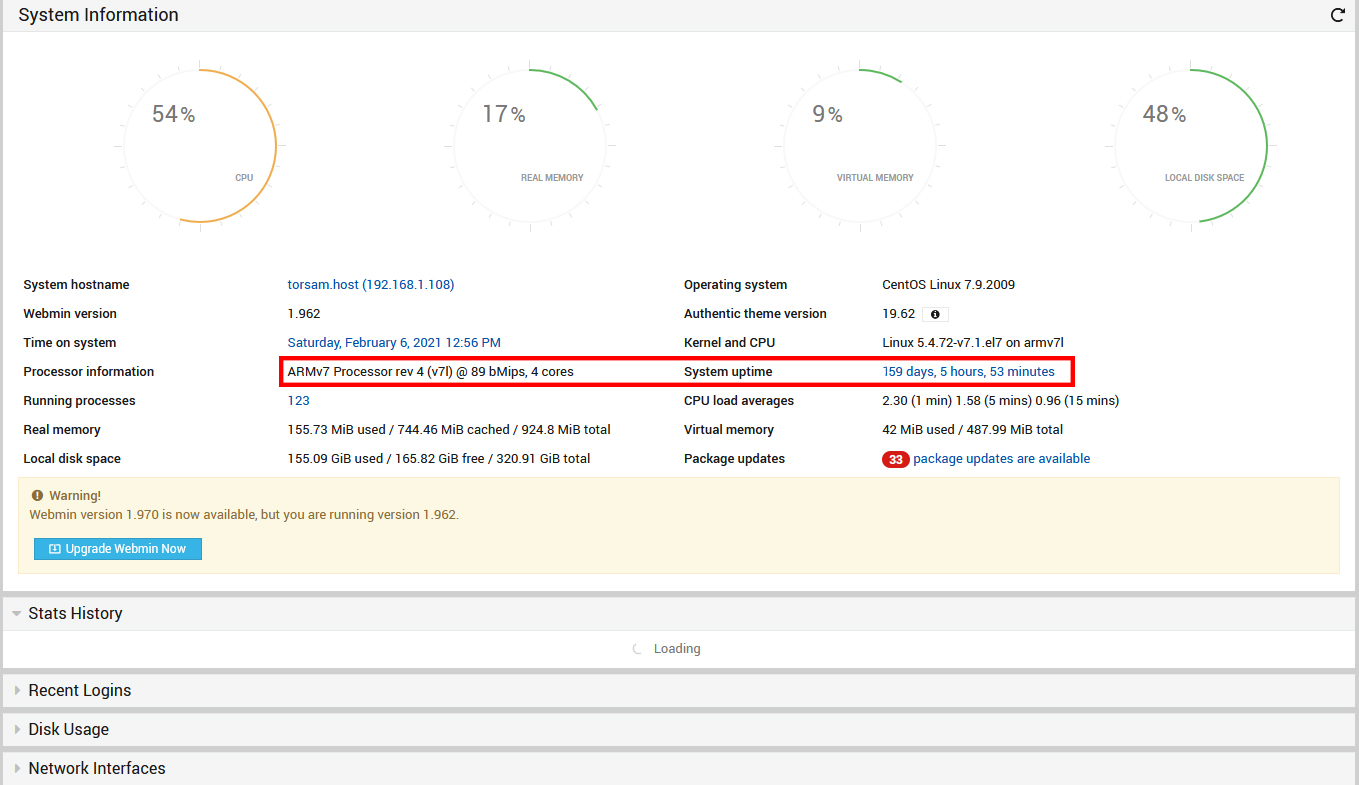Viewport: 1359px width, 785px height.
Task: Click the Upgrade Webmin Now button
Action: 118,549
